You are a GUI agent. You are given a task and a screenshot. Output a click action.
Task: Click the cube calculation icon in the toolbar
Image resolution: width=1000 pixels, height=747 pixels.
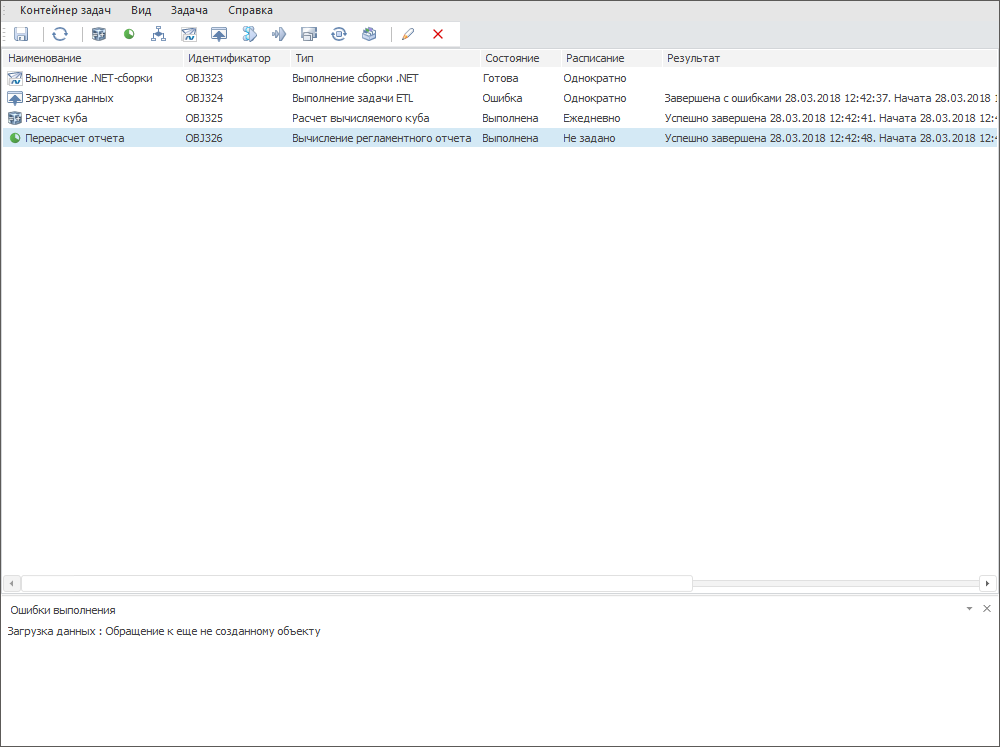coord(99,34)
